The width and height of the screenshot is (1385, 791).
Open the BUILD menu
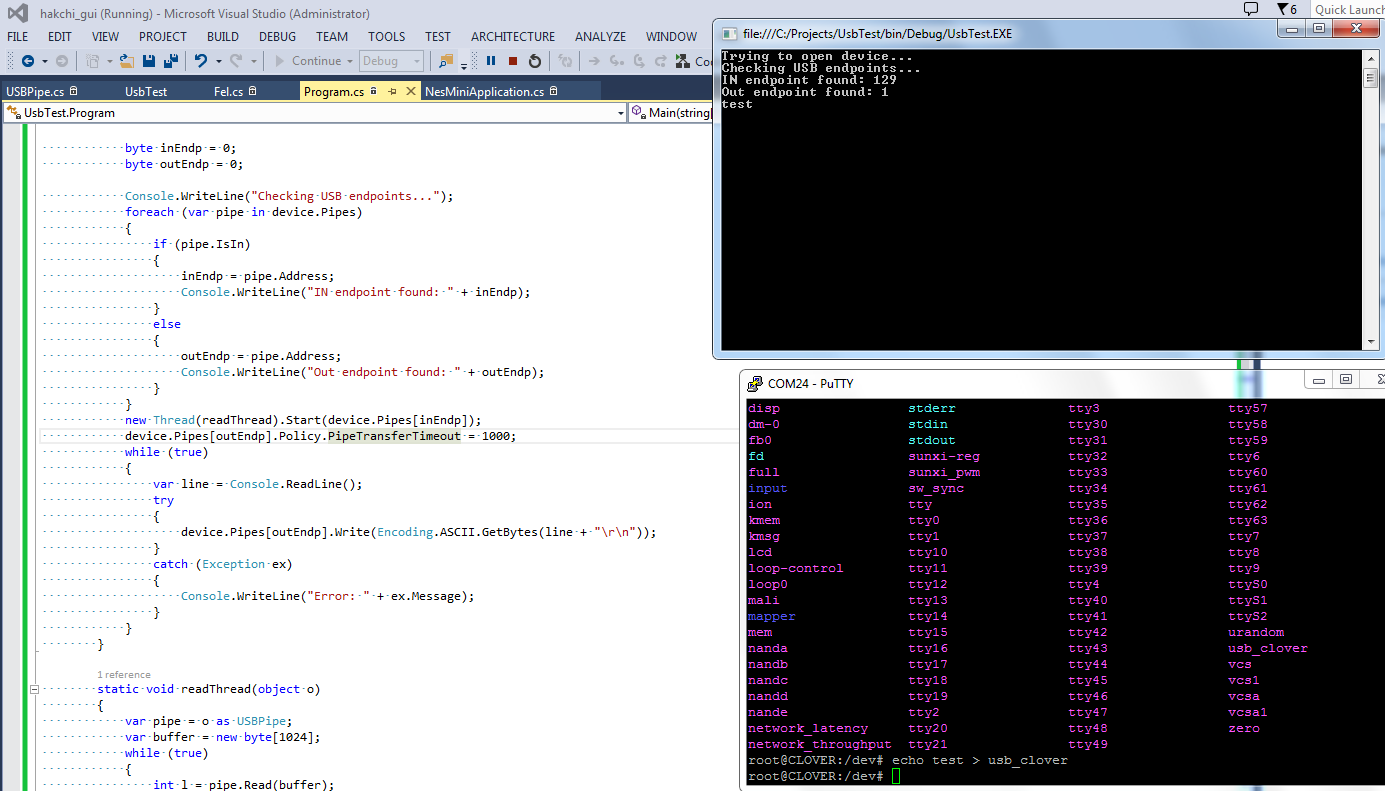223,36
